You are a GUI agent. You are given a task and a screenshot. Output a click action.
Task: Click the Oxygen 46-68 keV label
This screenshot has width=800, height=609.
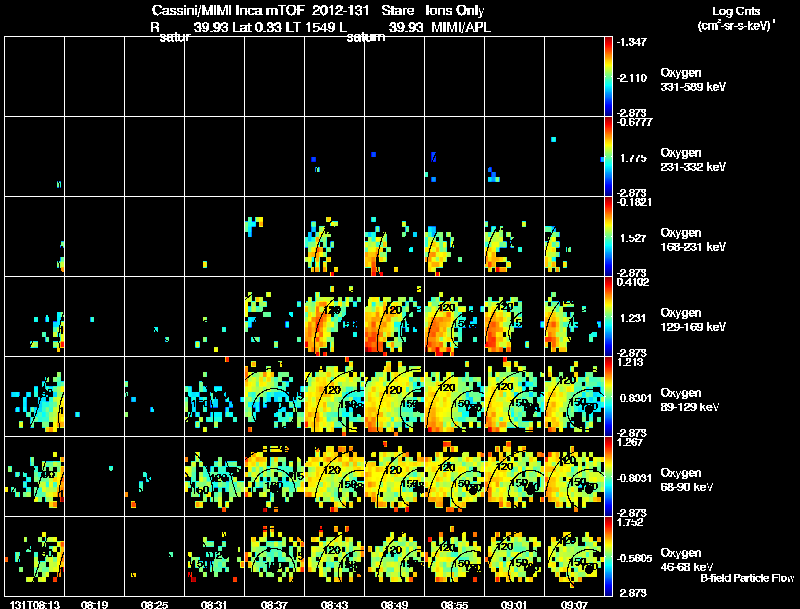point(687,560)
